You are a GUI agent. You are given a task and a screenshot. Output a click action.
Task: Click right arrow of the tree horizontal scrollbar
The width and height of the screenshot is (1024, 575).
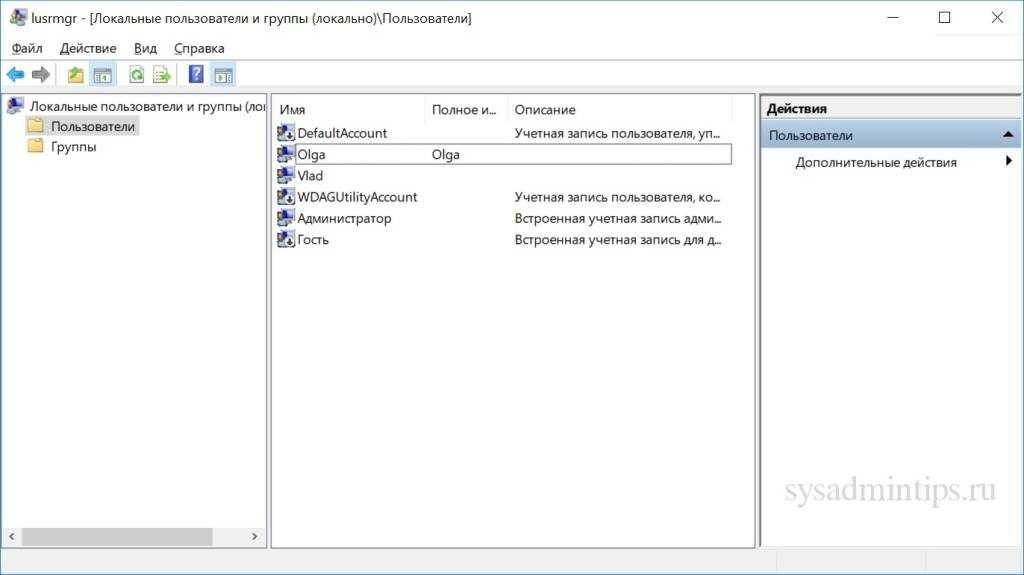255,537
